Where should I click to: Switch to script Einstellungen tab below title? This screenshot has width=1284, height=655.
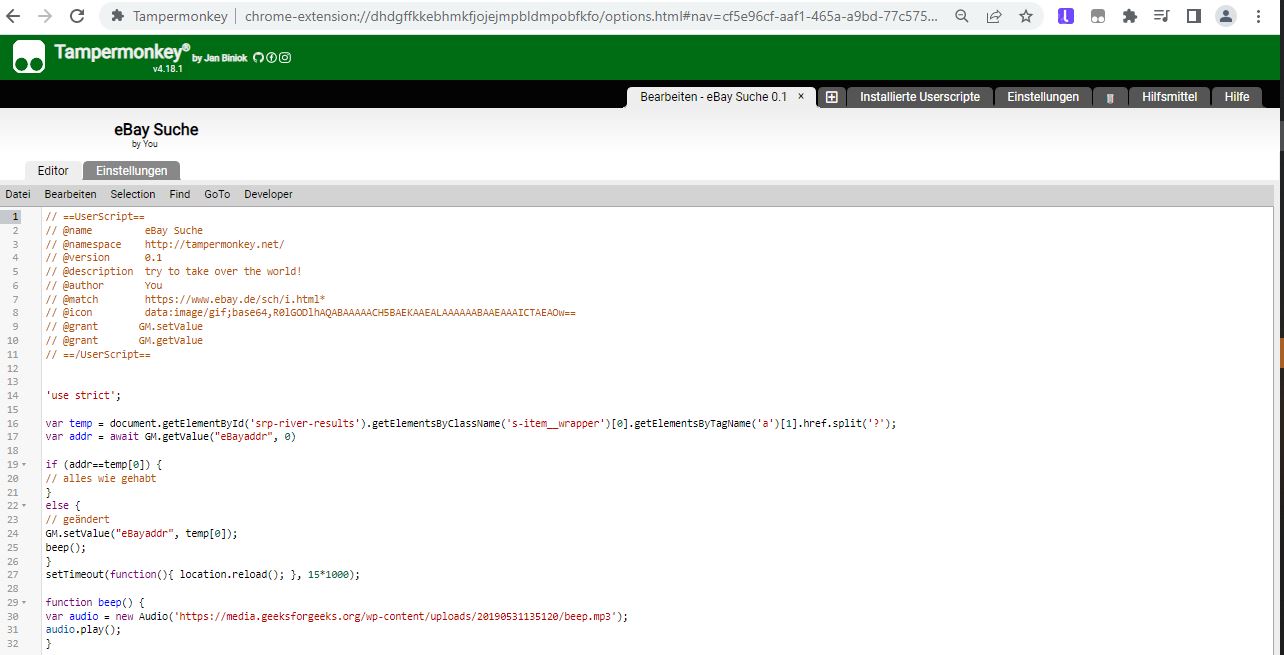pyautogui.click(x=132, y=171)
